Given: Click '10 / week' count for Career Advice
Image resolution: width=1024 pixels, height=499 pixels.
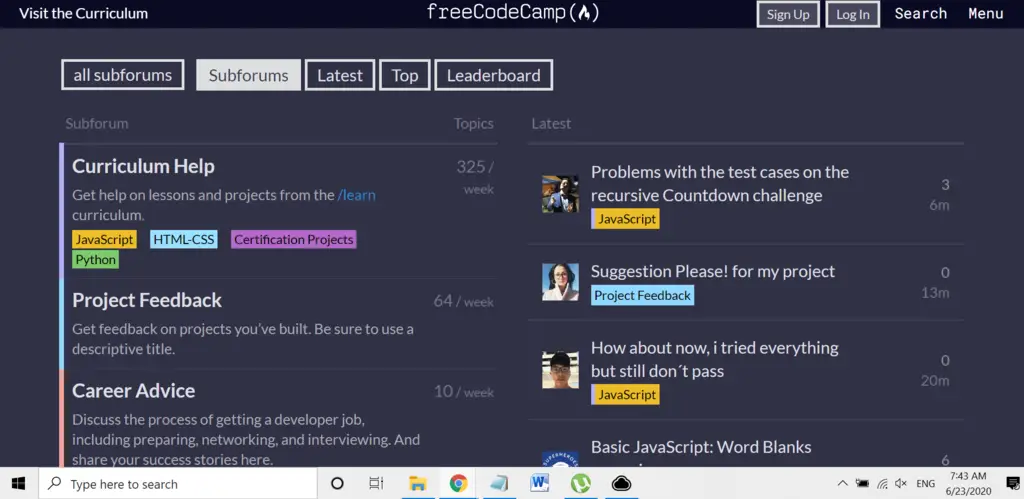Looking at the screenshot, I should pos(464,392).
